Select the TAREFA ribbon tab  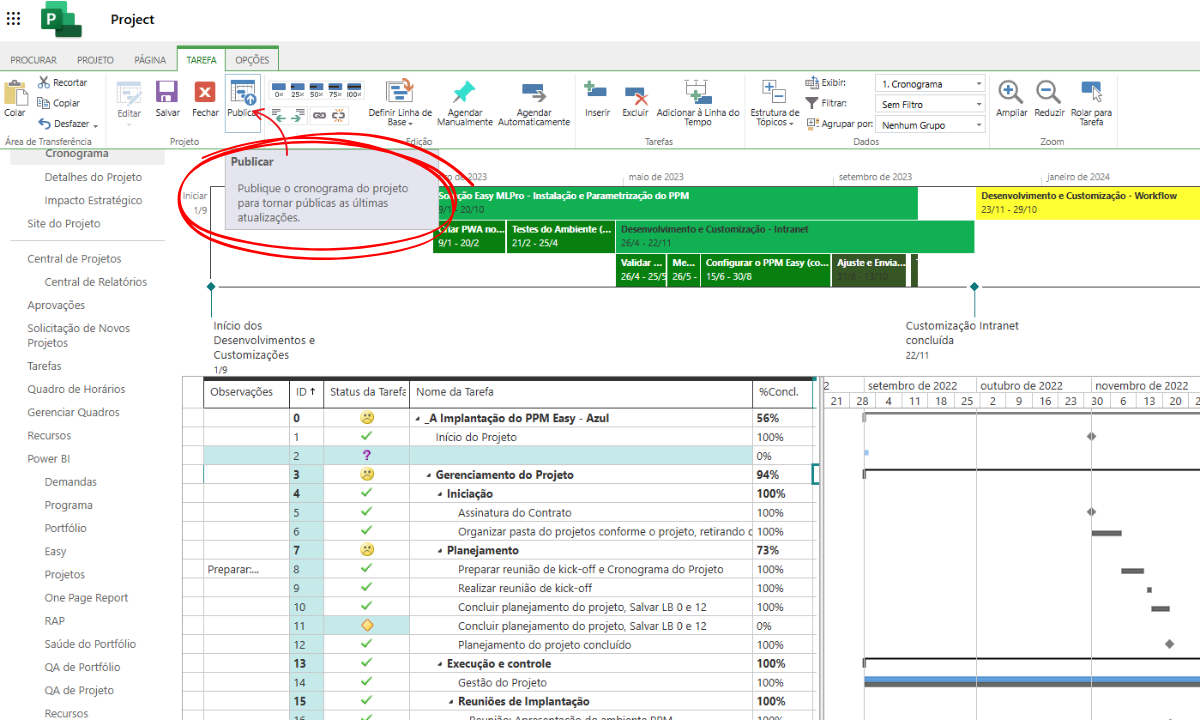pos(201,60)
